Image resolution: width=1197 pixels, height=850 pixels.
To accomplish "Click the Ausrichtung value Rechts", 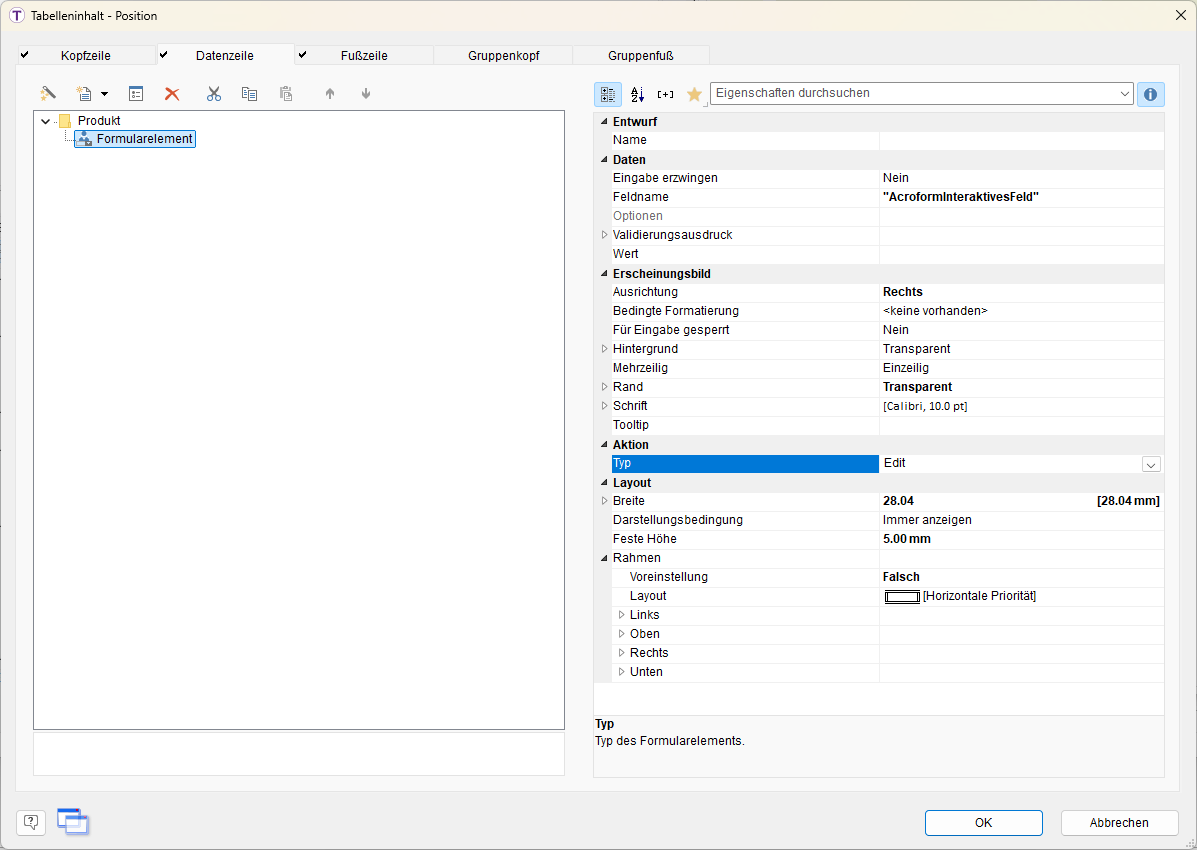I will coord(902,292).
